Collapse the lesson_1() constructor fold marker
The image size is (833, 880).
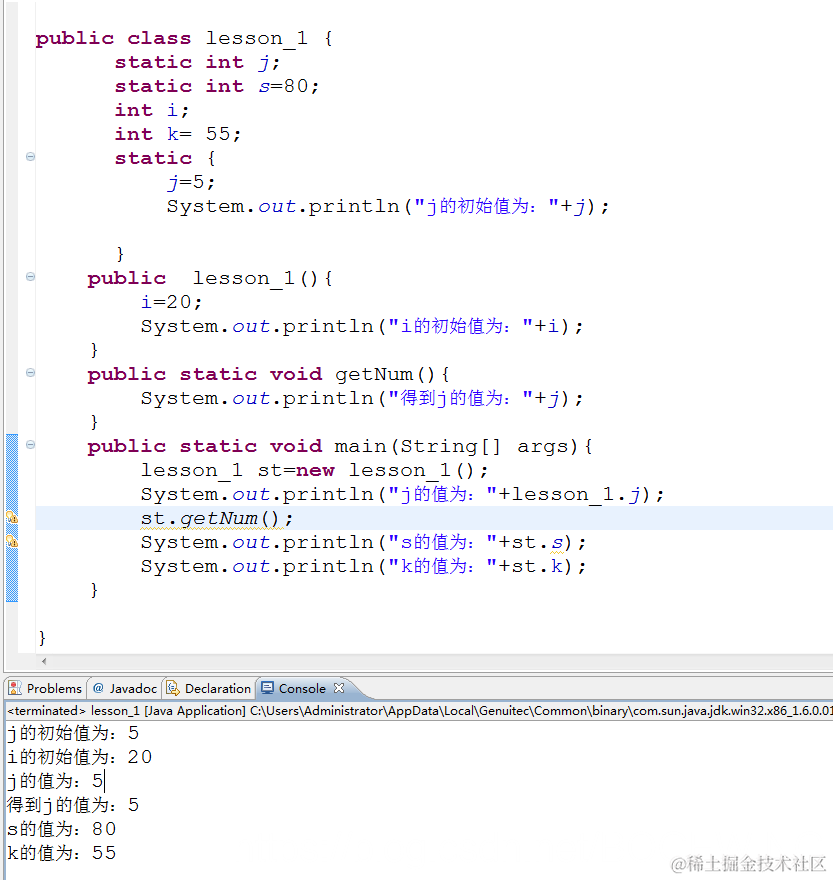click(x=30, y=277)
